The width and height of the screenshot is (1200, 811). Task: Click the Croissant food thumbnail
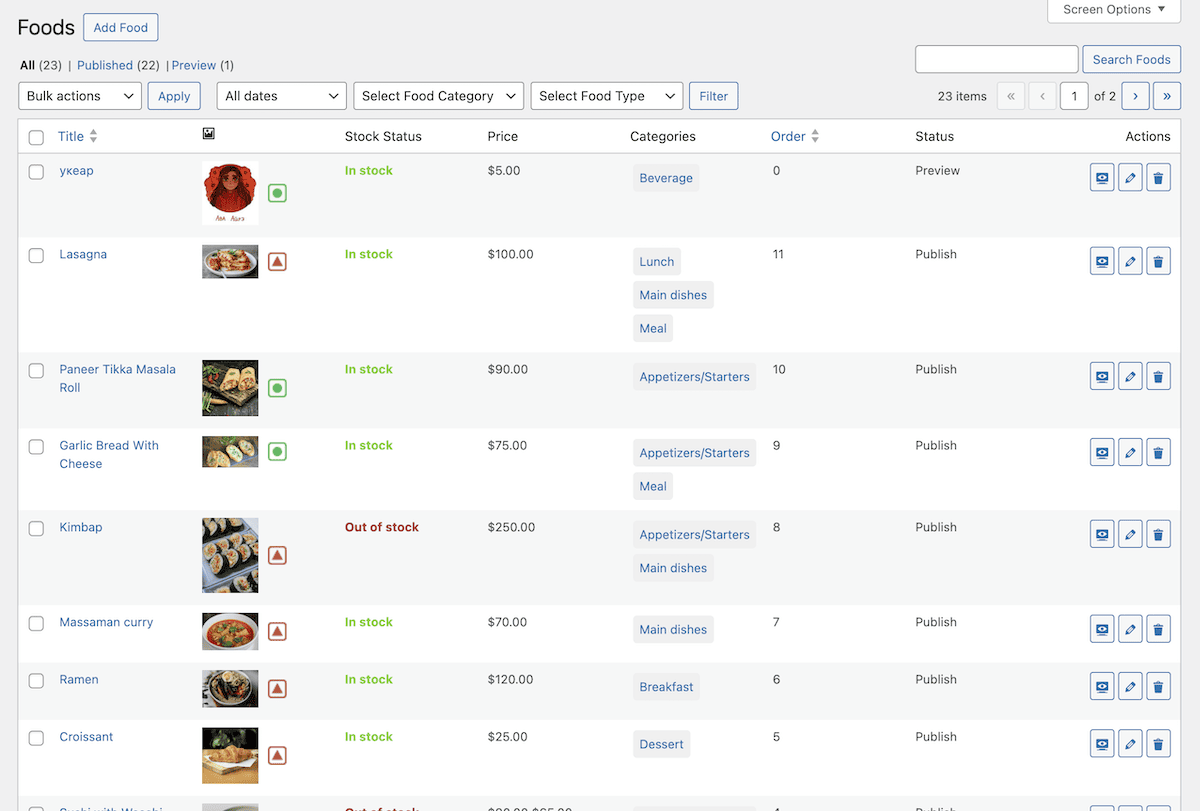[230, 755]
